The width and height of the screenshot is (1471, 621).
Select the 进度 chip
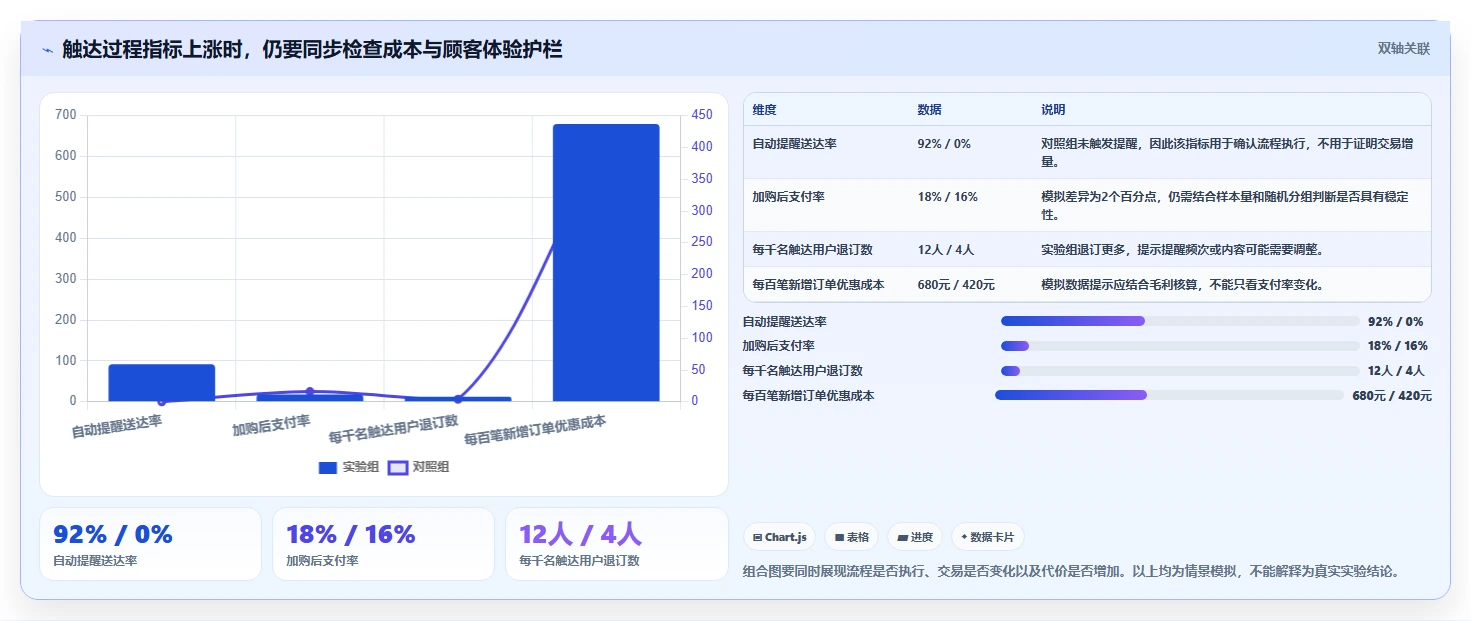[x=915, y=537]
